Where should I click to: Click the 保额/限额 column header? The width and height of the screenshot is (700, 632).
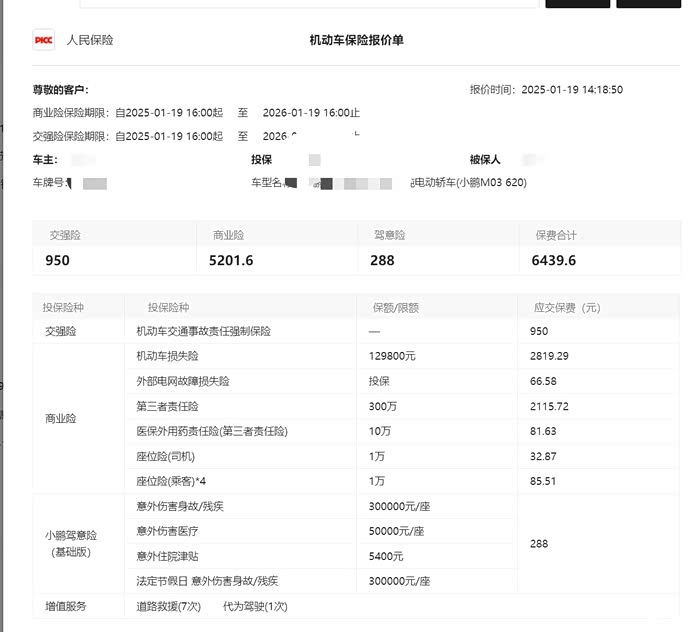pyautogui.click(x=396, y=308)
